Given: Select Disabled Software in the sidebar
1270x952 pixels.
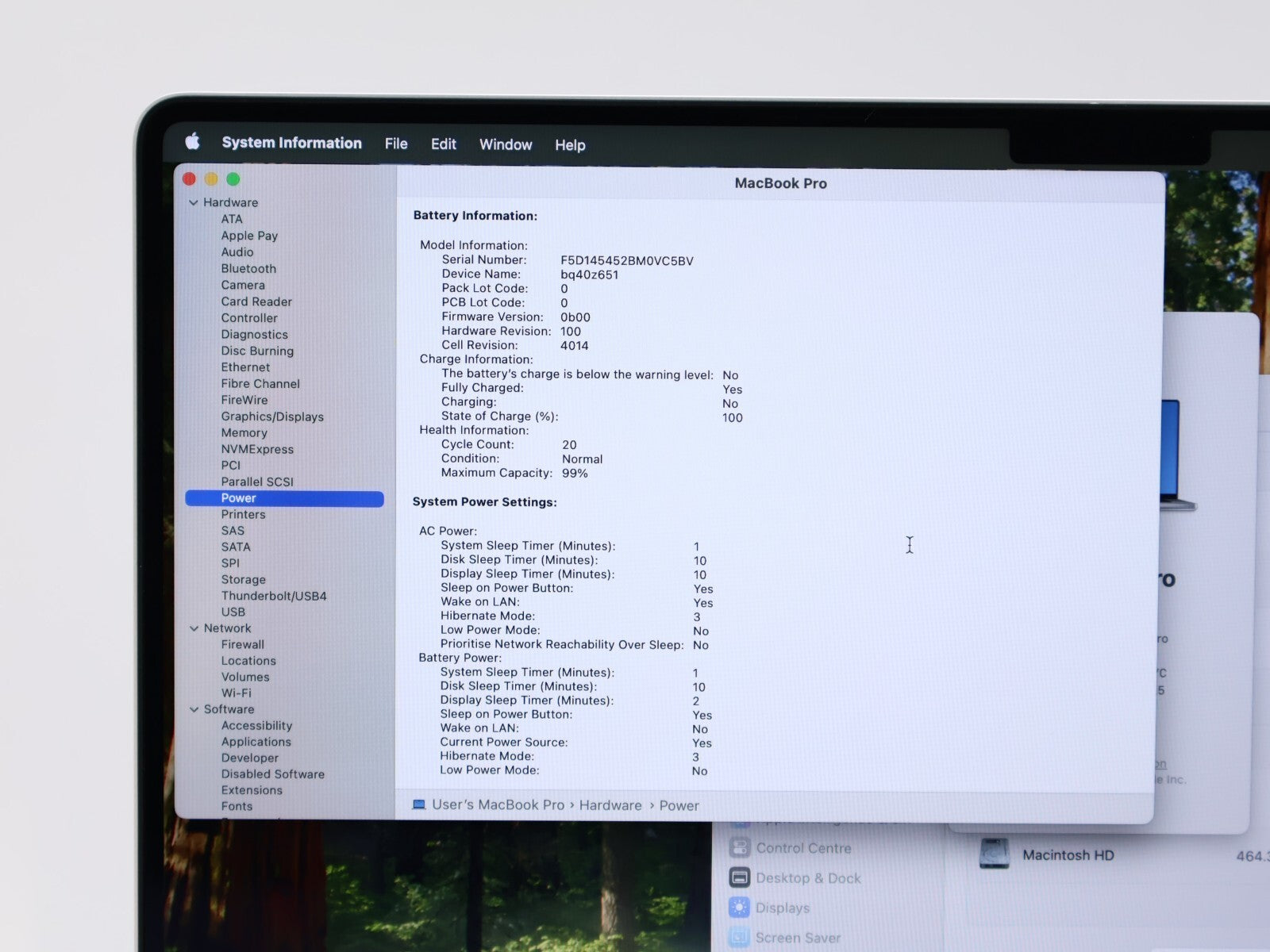Looking at the screenshot, I should pyautogui.click(x=273, y=774).
